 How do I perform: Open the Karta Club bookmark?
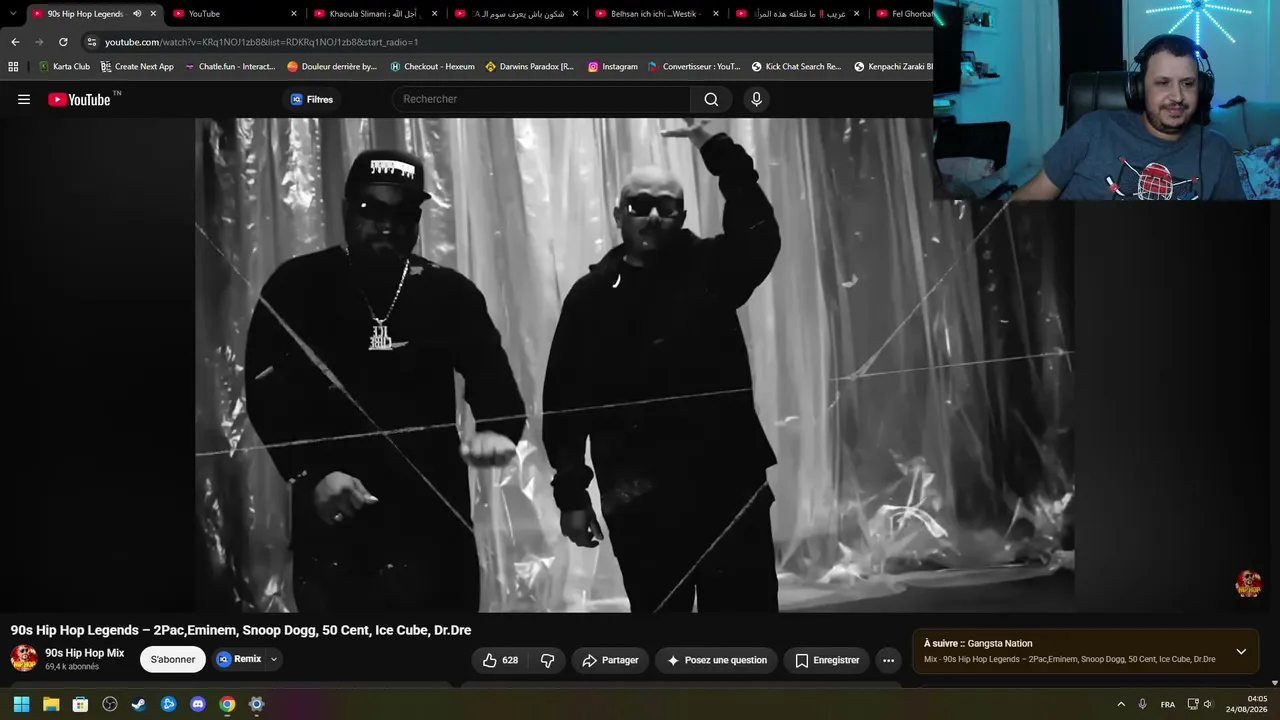(64, 67)
